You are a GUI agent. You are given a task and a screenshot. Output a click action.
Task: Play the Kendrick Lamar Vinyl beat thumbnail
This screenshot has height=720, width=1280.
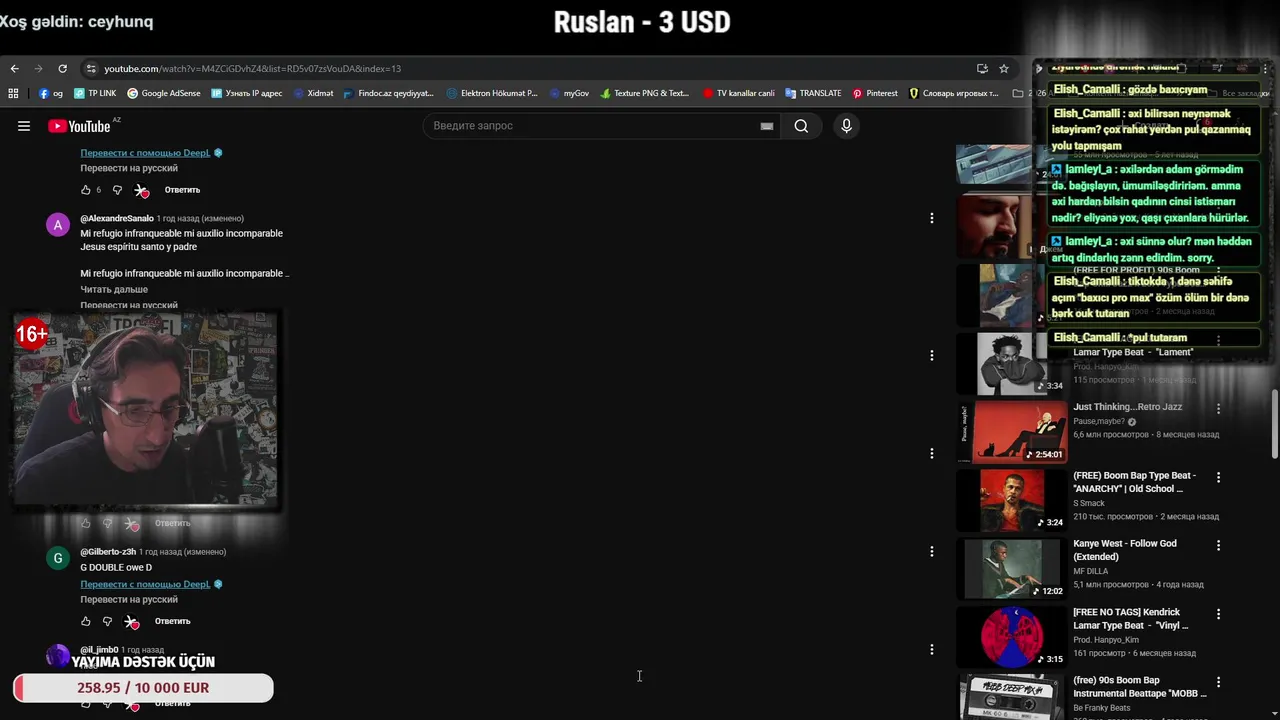point(1012,636)
